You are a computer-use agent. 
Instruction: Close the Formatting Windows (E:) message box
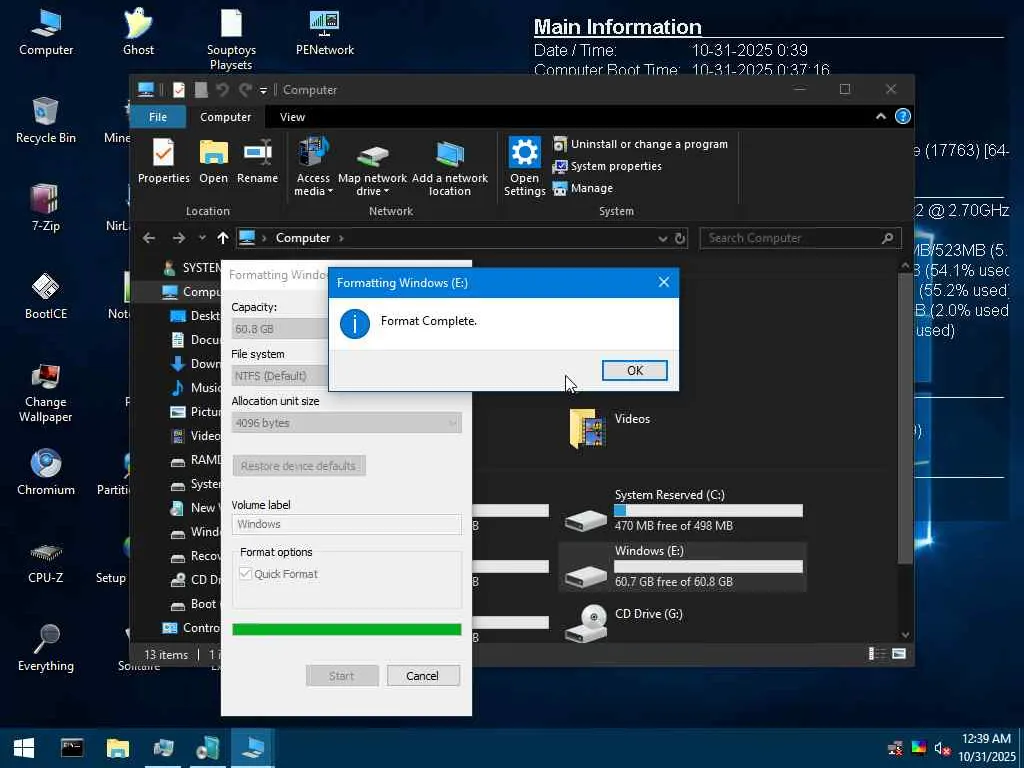(x=664, y=282)
